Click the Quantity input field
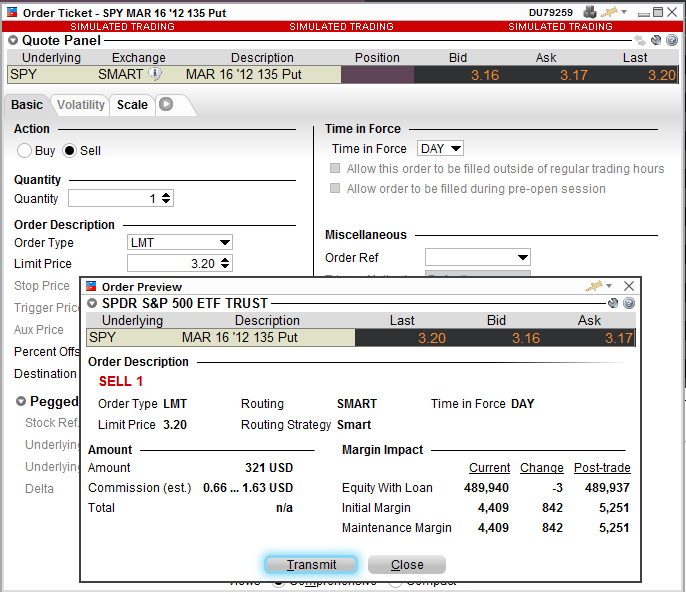The image size is (686, 592). pos(112,199)
